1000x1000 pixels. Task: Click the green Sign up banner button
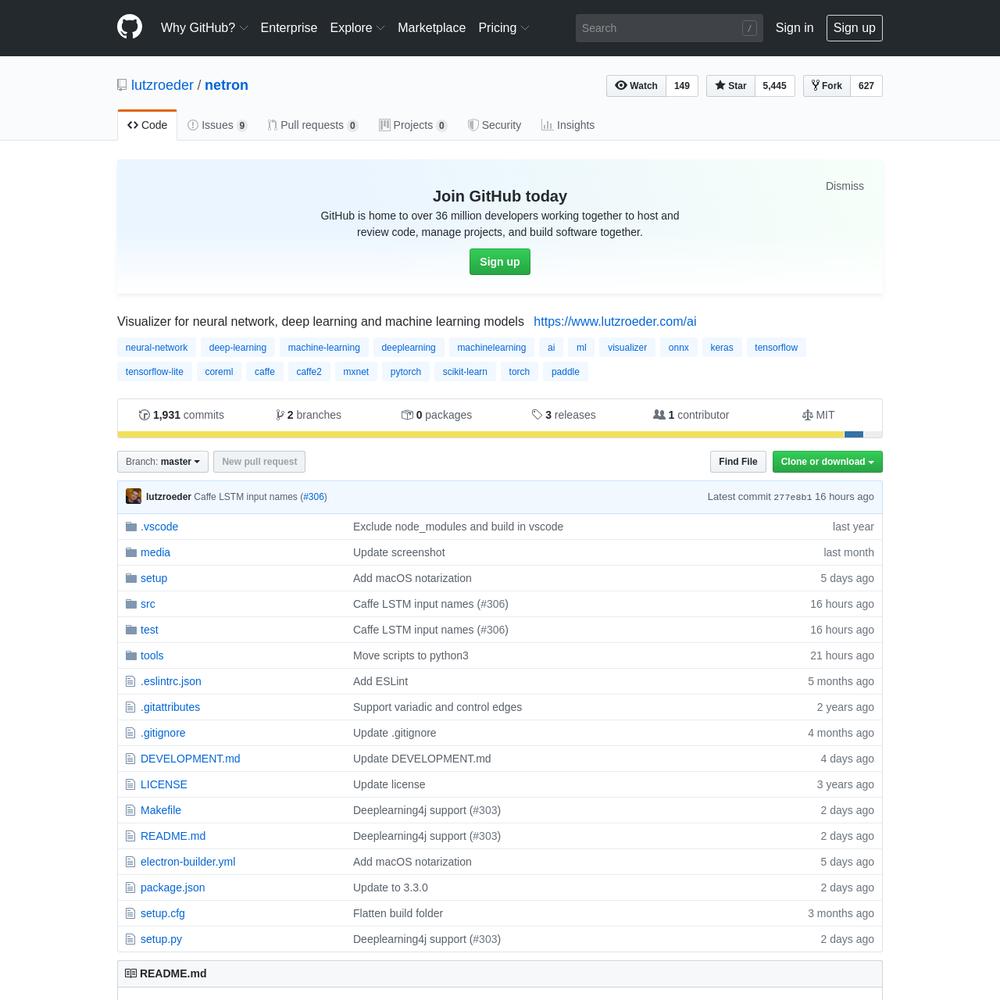[499, 261]
